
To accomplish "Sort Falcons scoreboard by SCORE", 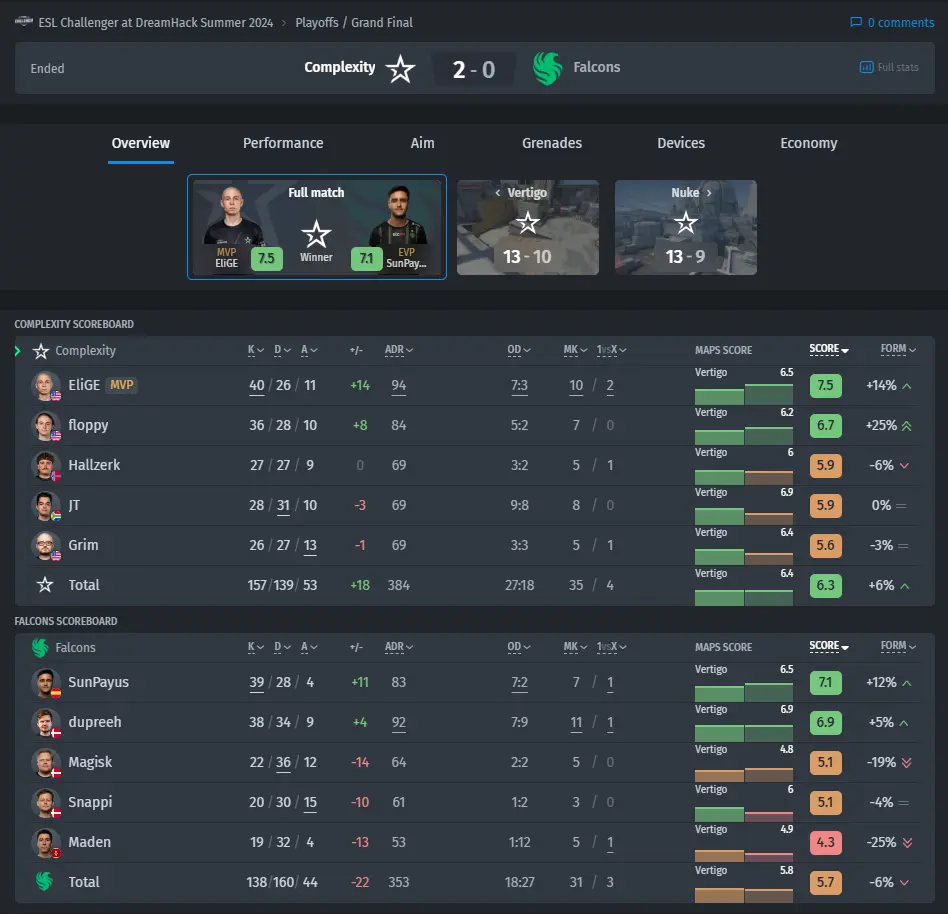I will click(x=829, y=646).
